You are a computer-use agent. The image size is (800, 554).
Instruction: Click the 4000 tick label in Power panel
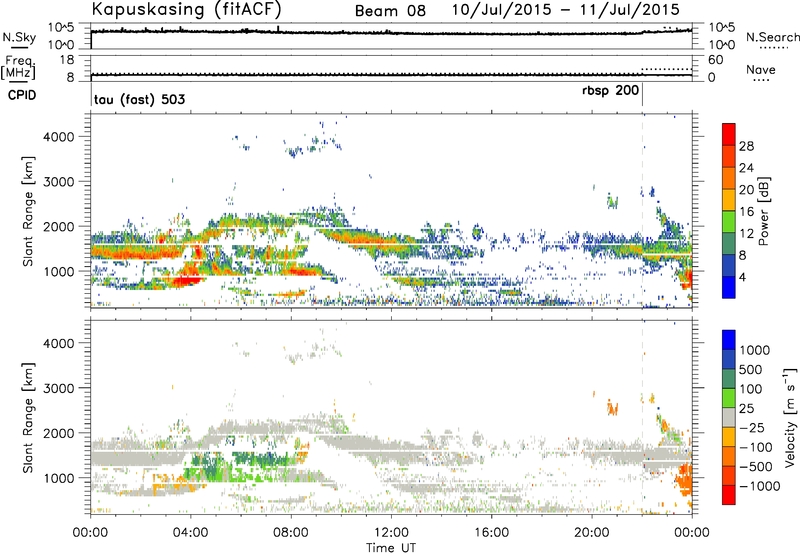point(59,137)
